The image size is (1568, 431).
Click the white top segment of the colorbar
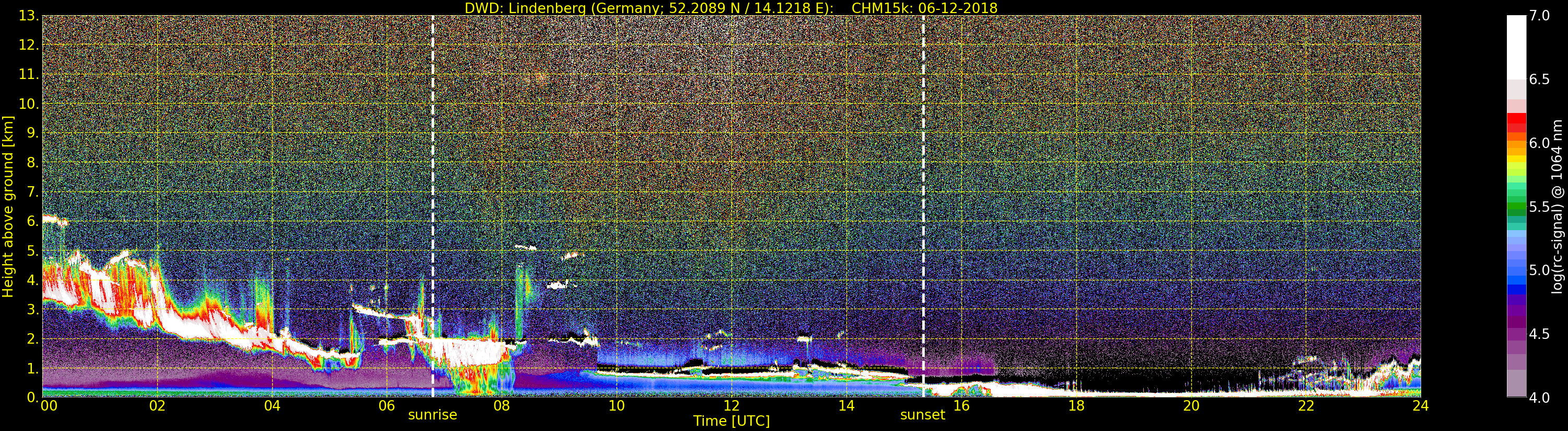tap(1516, 48)
